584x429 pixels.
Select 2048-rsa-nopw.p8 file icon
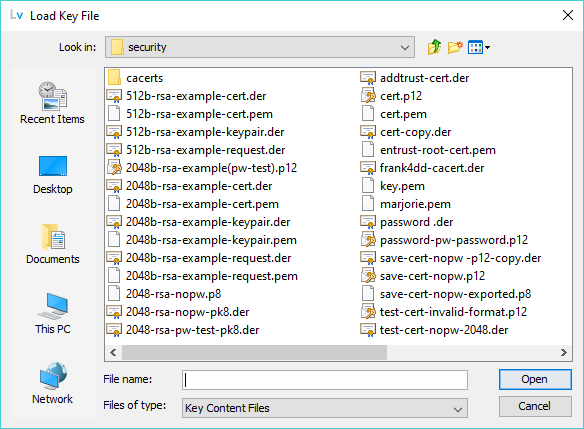pyautogui.click(x=114, y=294)
